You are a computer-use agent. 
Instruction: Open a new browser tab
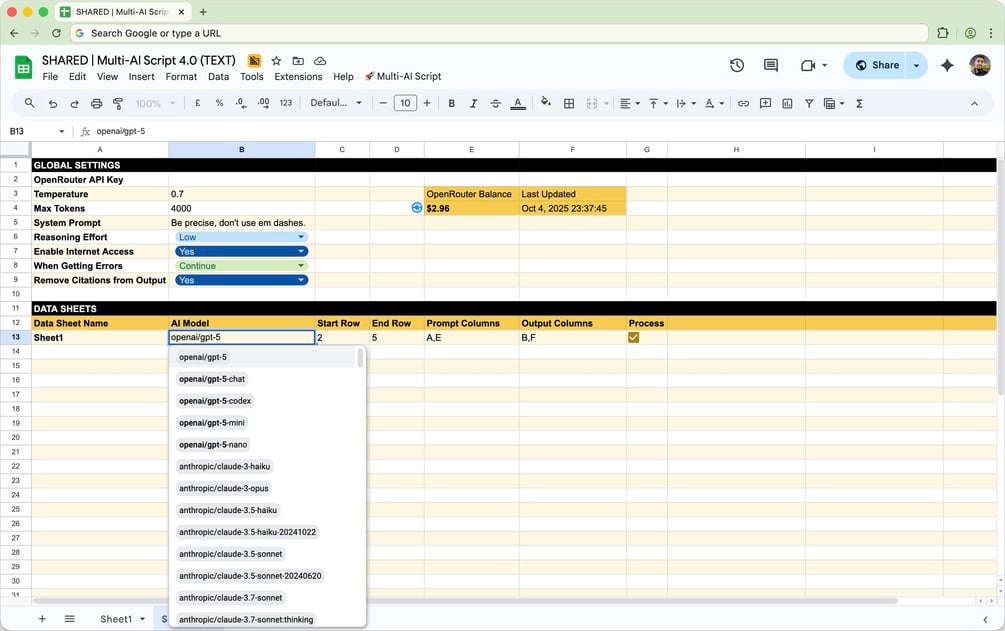203,12
